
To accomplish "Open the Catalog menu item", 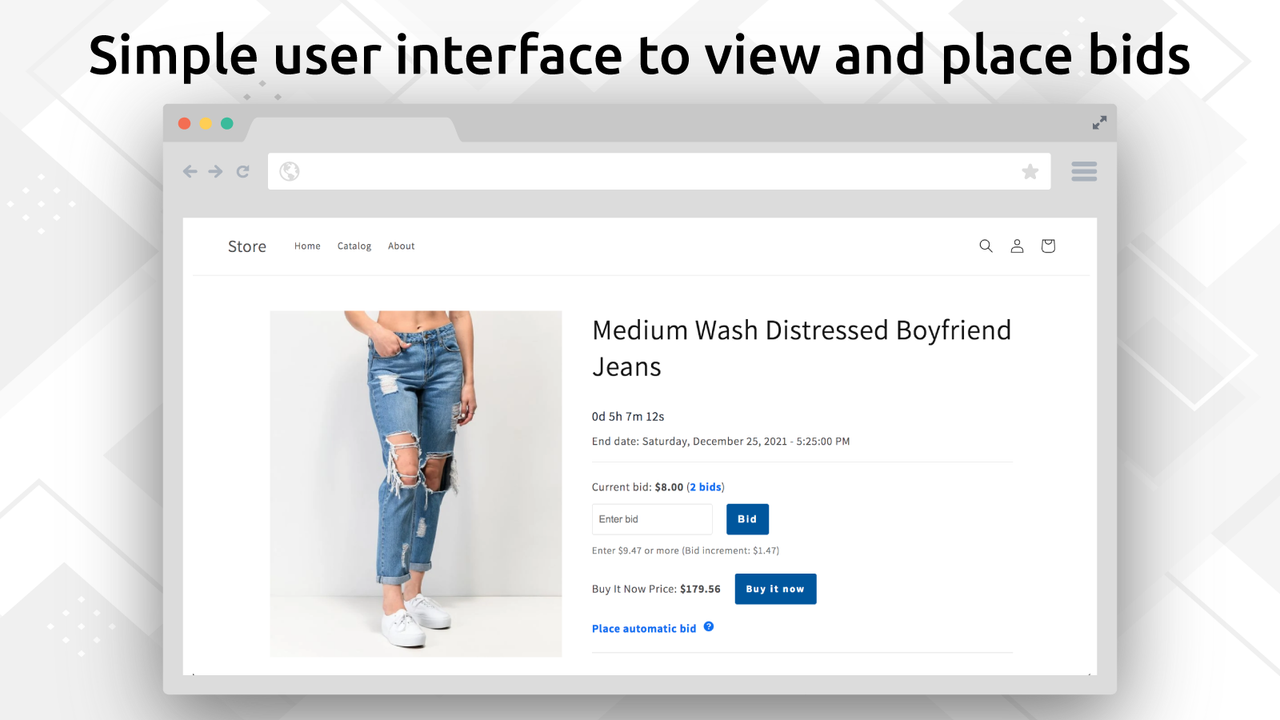I will (x=354, y=245).
